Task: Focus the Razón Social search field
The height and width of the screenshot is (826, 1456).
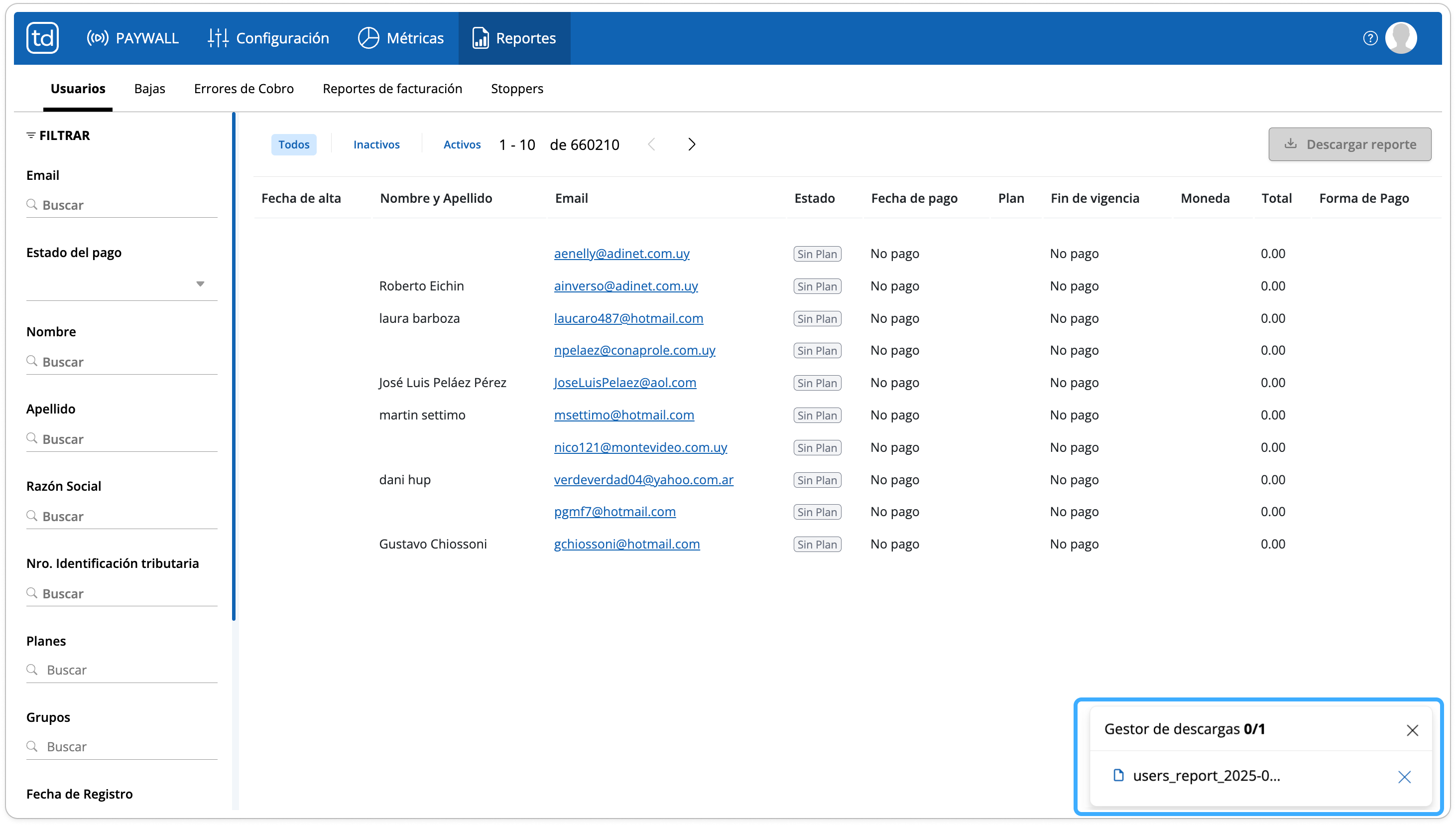Action: click(122, 516)
